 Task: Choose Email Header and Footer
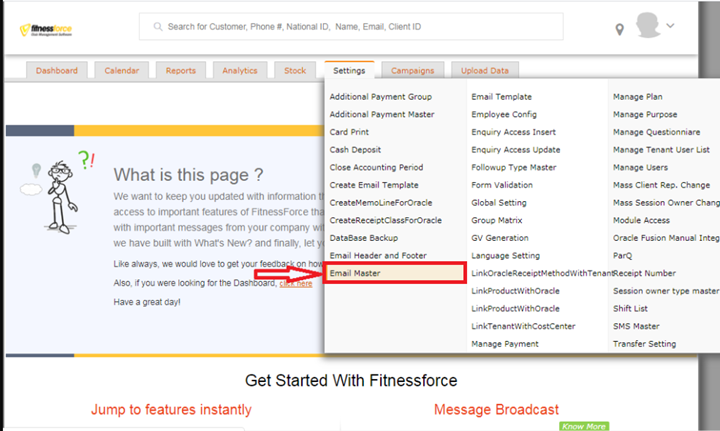378,256
